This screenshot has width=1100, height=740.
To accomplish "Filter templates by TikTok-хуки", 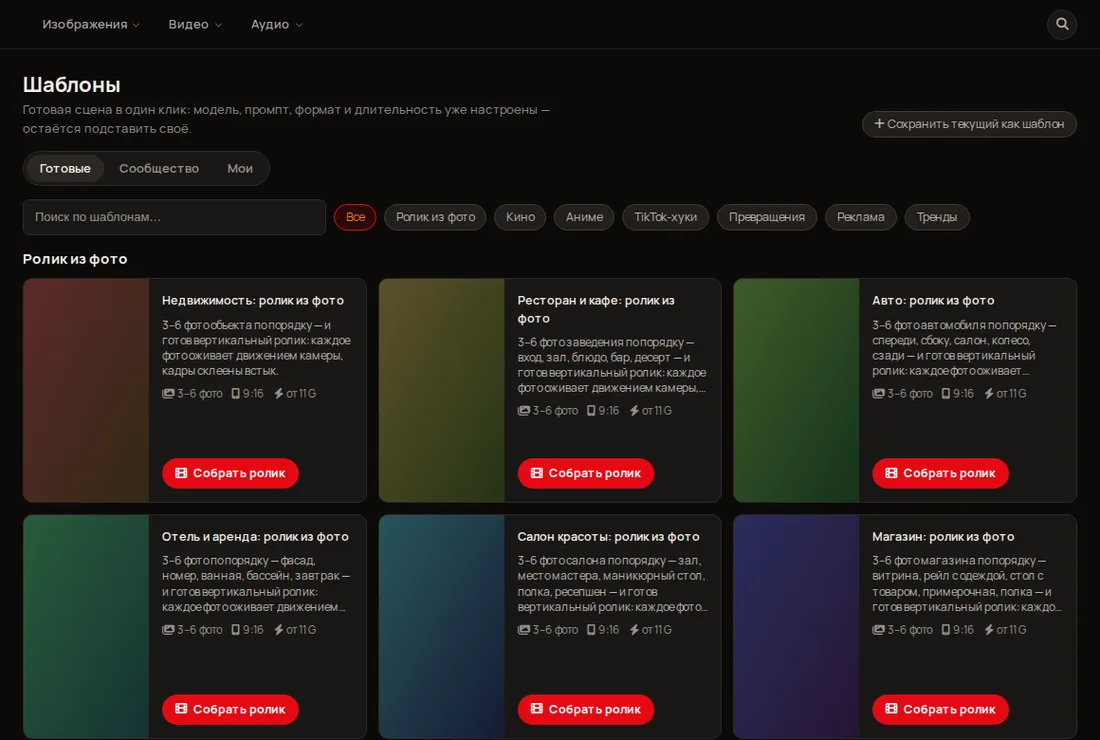I will click(665, 217).
